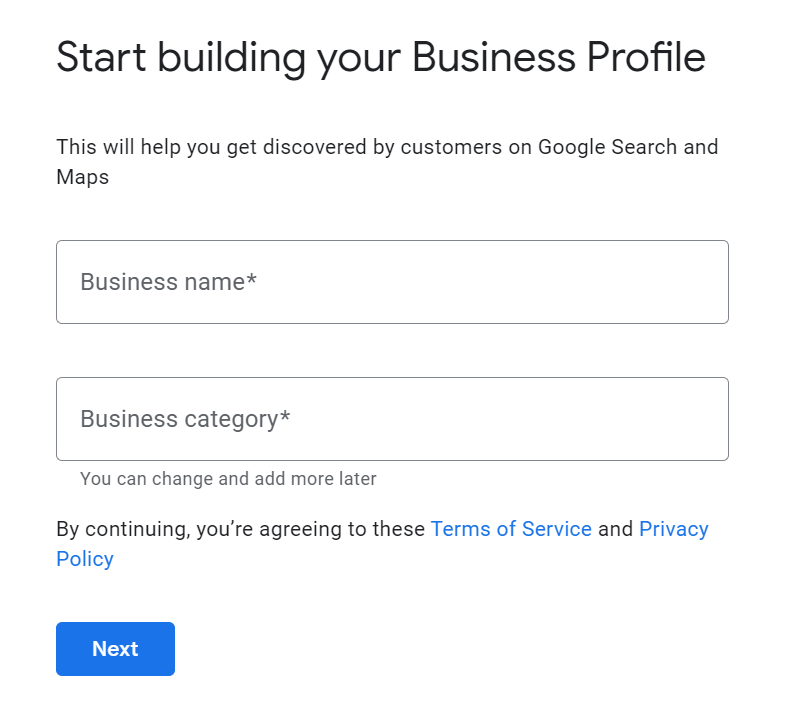Click the blue Next button
This screenshot has width=809, height=711.
click(116, 649)
